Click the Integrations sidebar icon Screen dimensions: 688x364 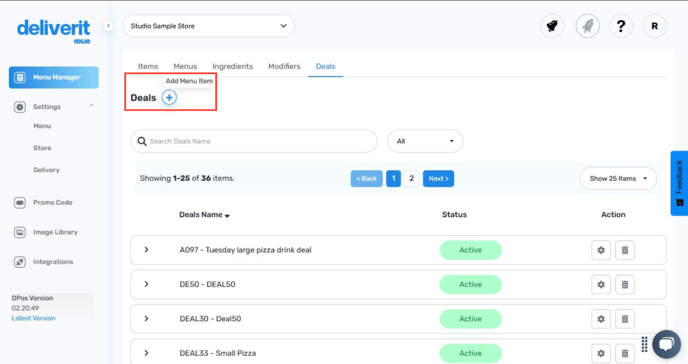20,262
